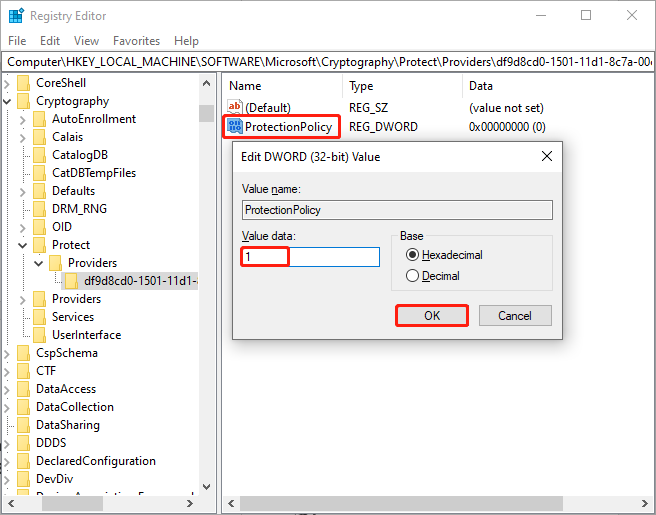Click the Services folder icon
Viewport: 656px width, 515px height.
[39, 317]
